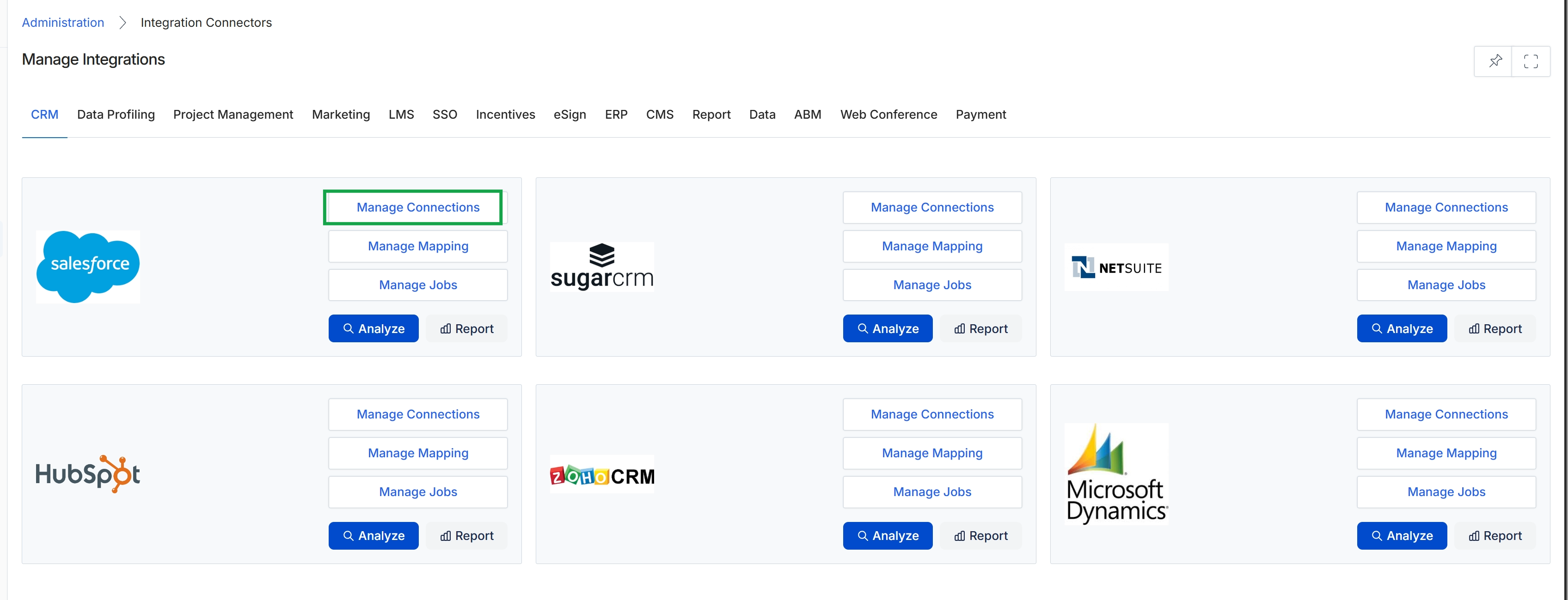Image resolution: width=1568 pixels, height=600 pixels.
Task: Open Manage Mapping for Zoho CRM
Action: [932, 454]
